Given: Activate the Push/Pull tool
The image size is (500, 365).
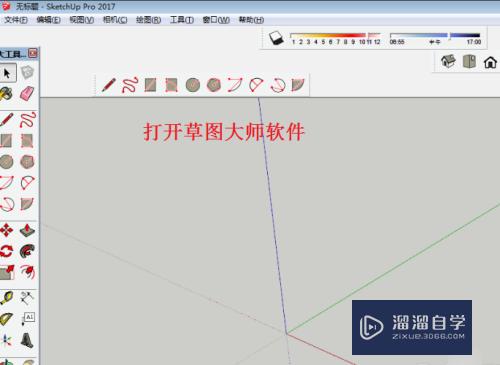Looking at the screenshot, I should [x=27, y=230].
